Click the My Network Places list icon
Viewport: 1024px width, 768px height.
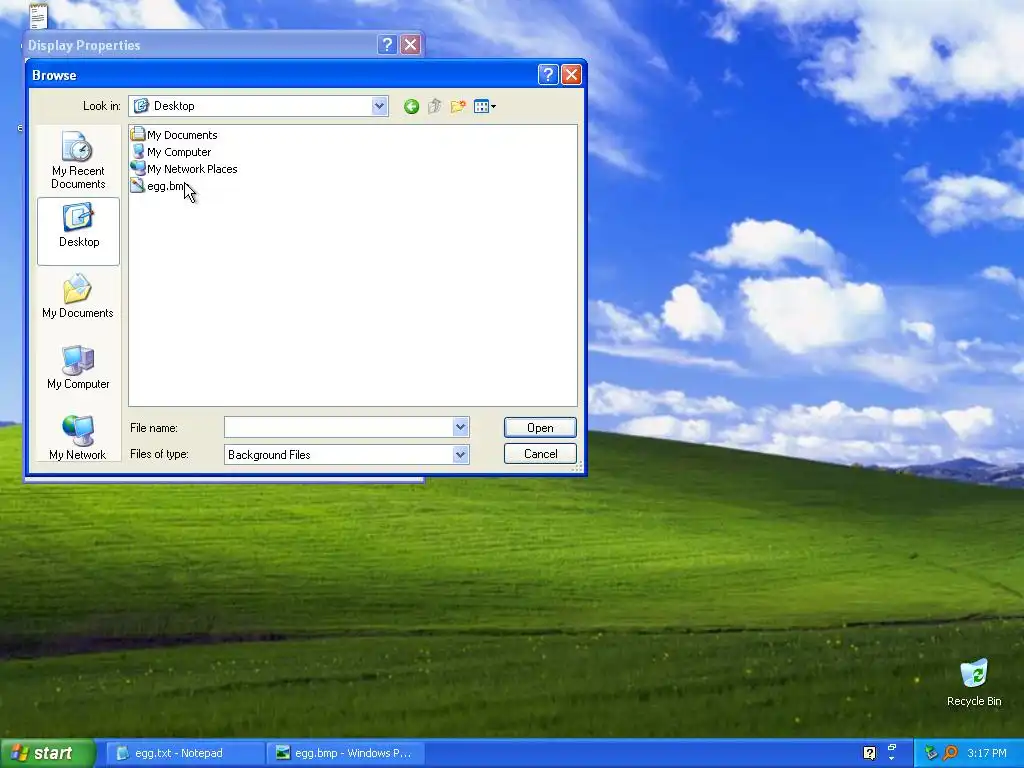pyautogui.click(x=137, y=168)
